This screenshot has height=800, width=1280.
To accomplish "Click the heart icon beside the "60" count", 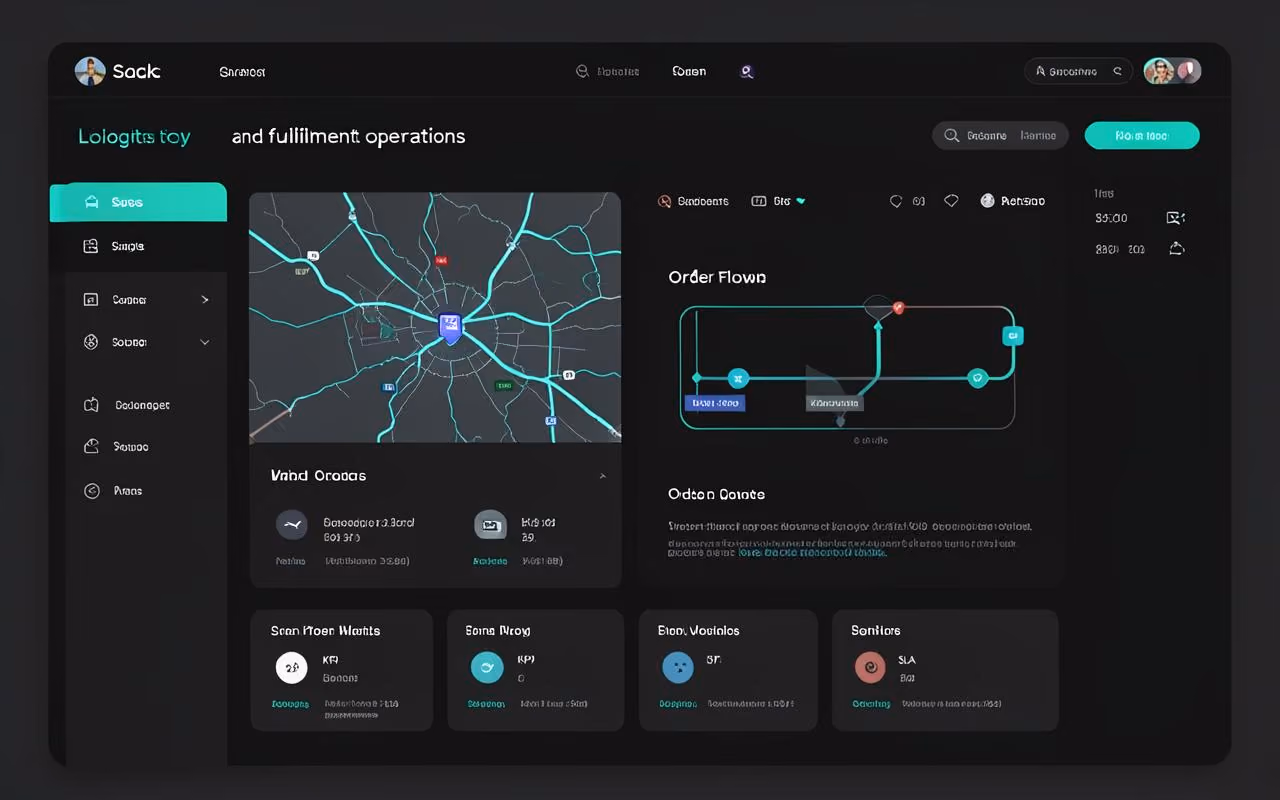I will [896, 201].
